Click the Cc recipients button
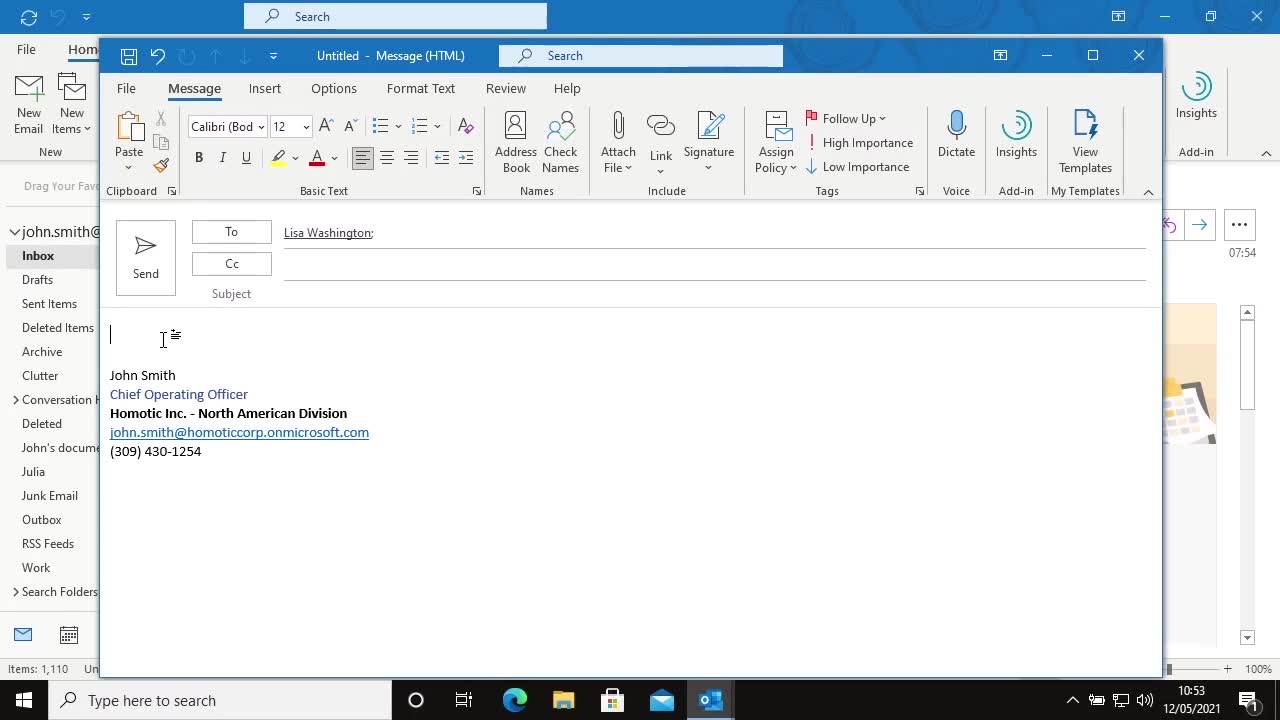Screen dimensions: 1280x720 [232, 264]
